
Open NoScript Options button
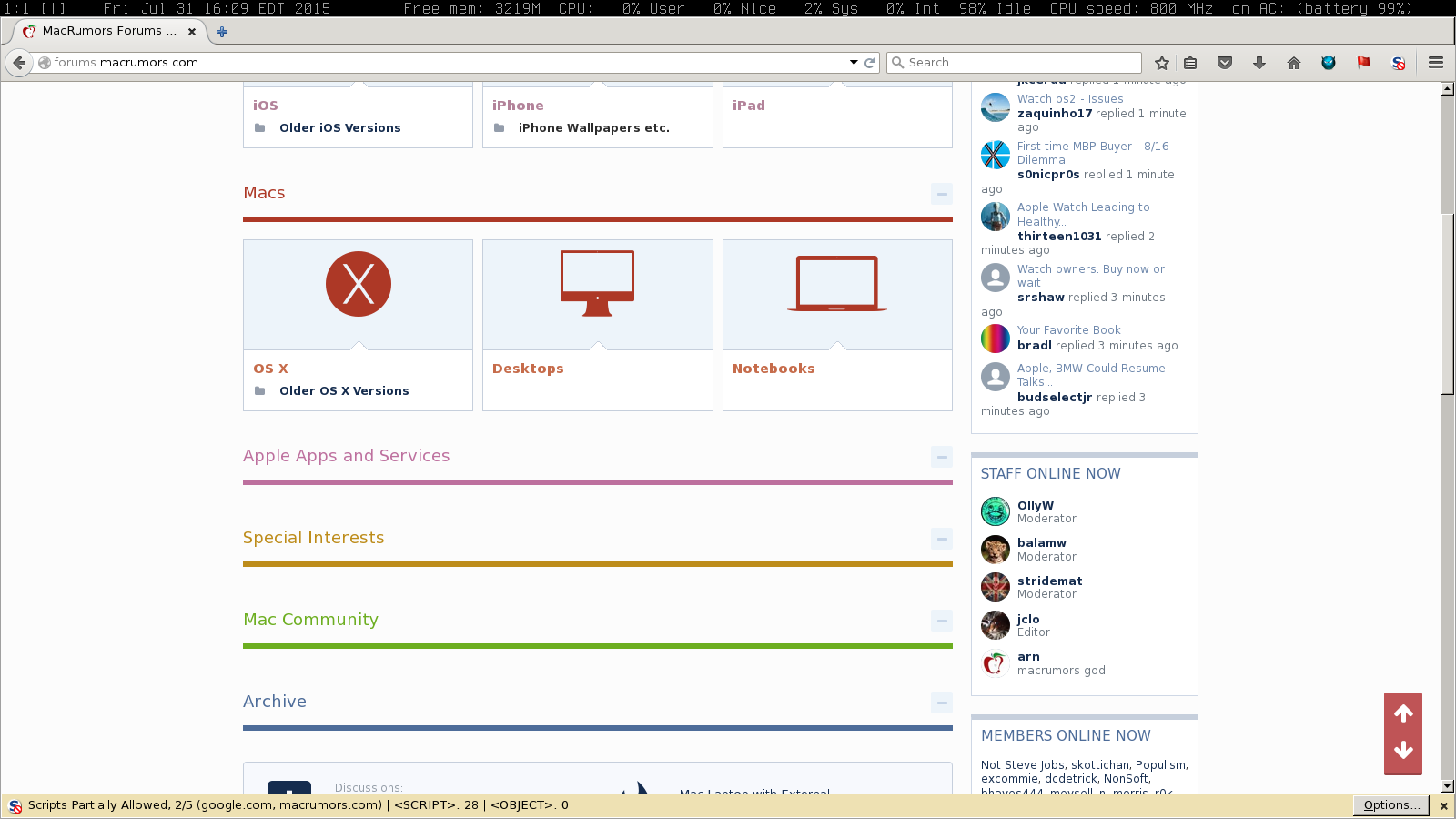(1391, 805)
